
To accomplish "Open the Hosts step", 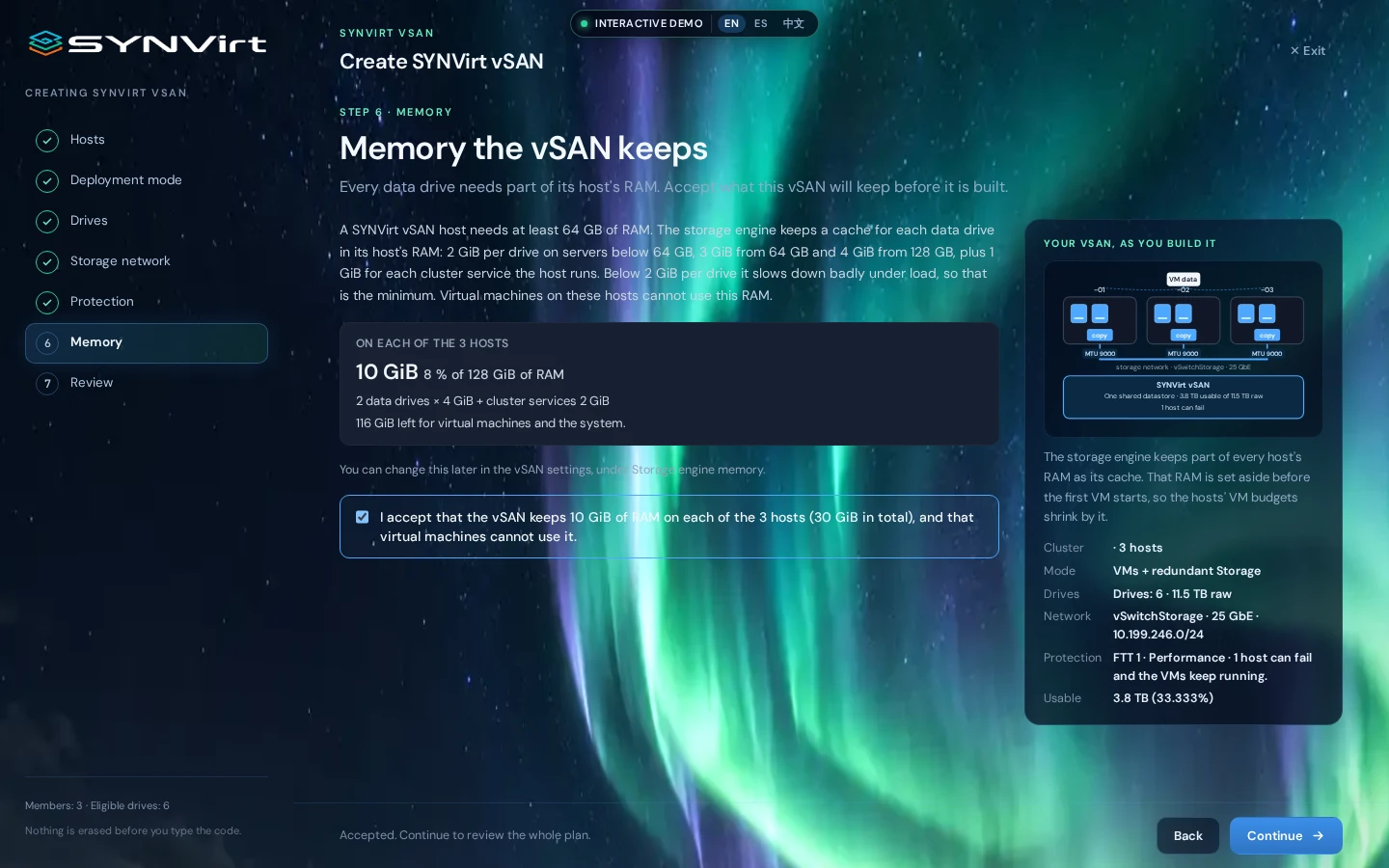I will click(147, 140).
